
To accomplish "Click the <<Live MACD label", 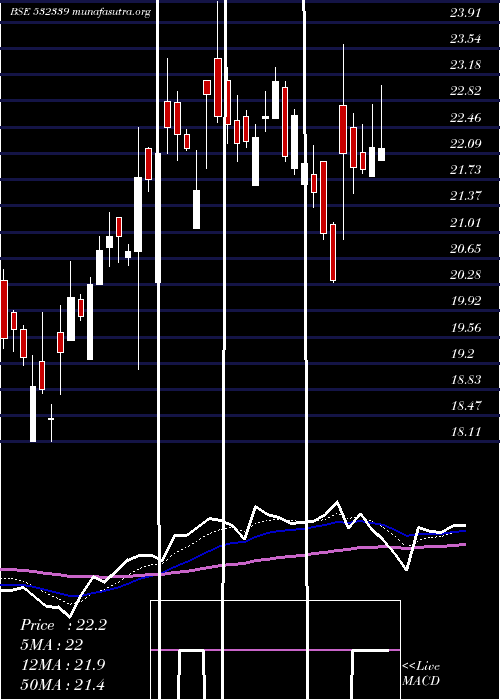I will click(x=421, y=674).
